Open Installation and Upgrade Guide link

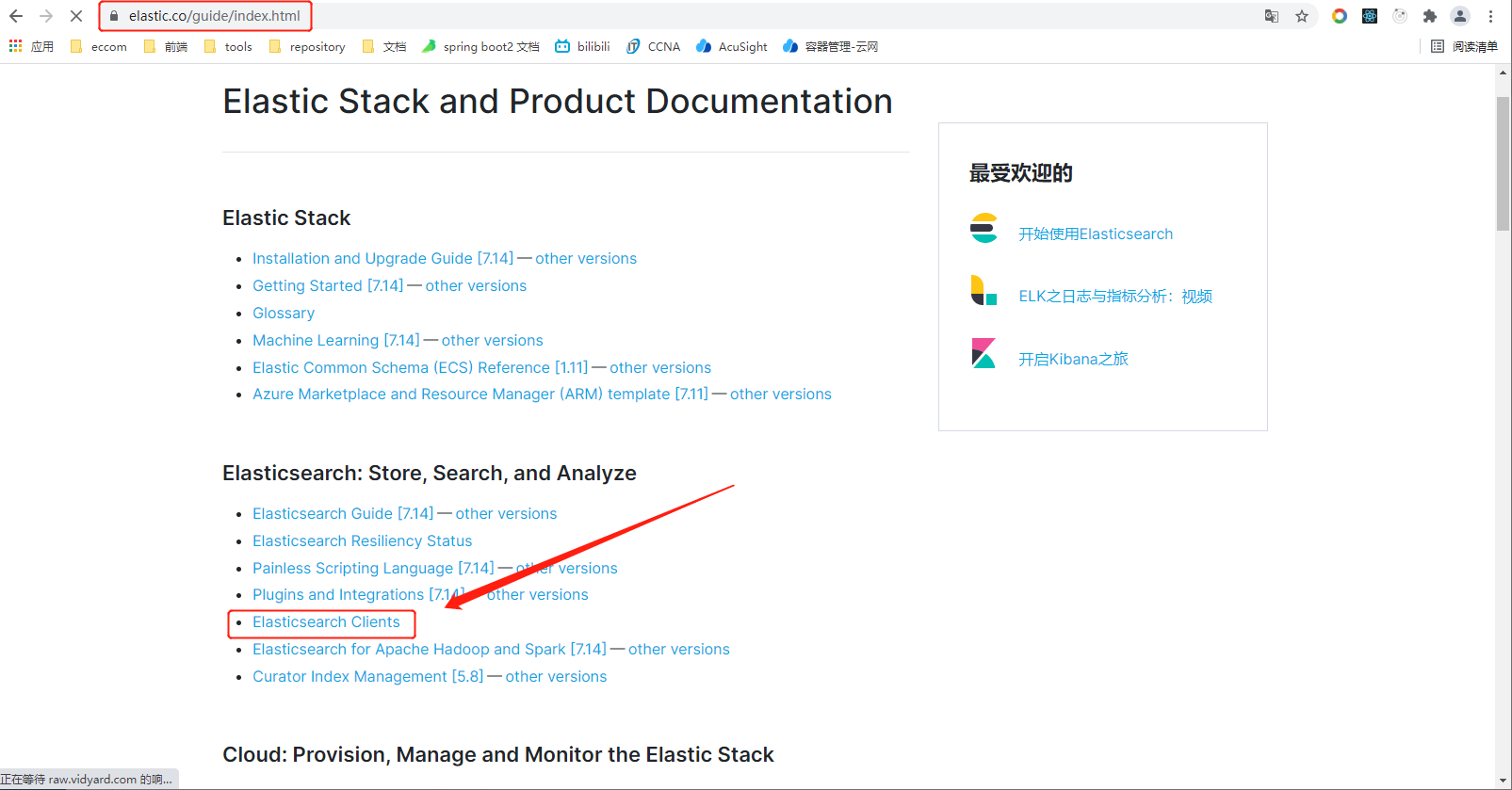[382, 258]
